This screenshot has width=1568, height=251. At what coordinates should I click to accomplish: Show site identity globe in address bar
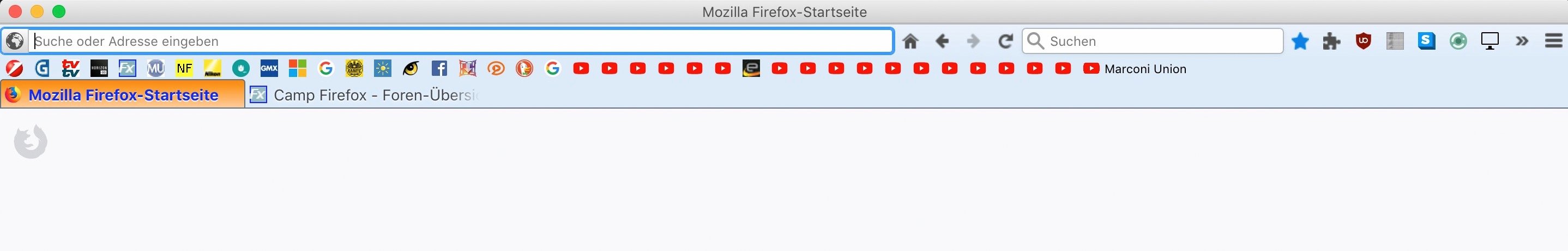click(x=15, y=41)
